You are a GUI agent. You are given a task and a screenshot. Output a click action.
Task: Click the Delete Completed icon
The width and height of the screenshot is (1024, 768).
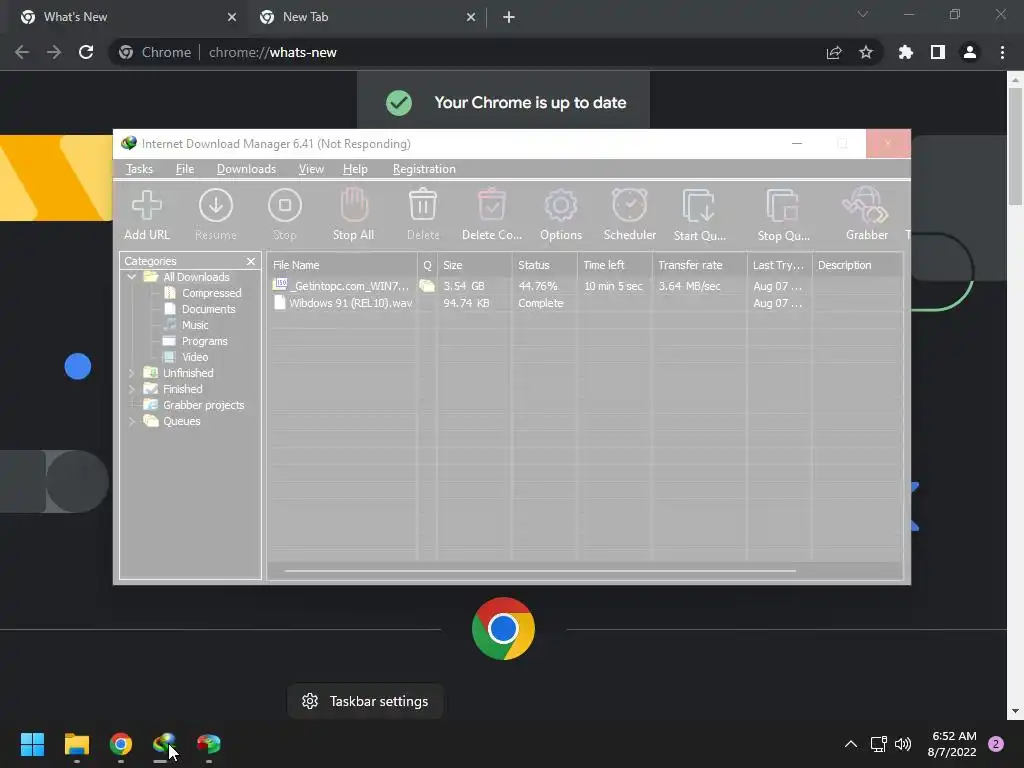coord(492,215)
